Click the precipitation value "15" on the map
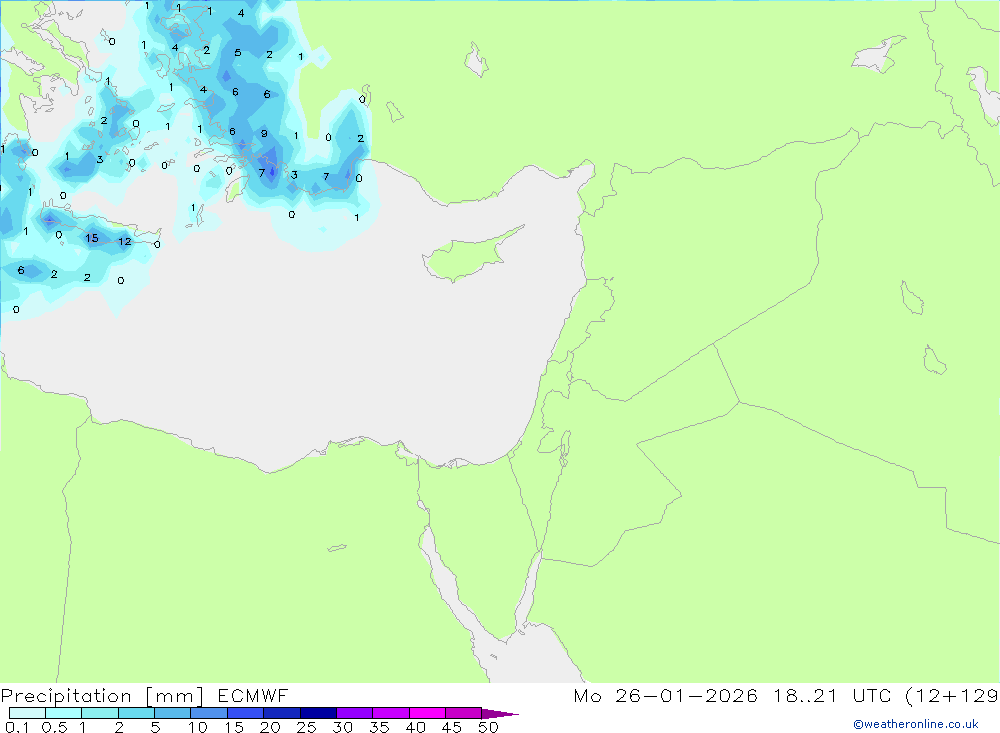The width and height of the screenshot is (1000, 733). click(x=92, y=238)
